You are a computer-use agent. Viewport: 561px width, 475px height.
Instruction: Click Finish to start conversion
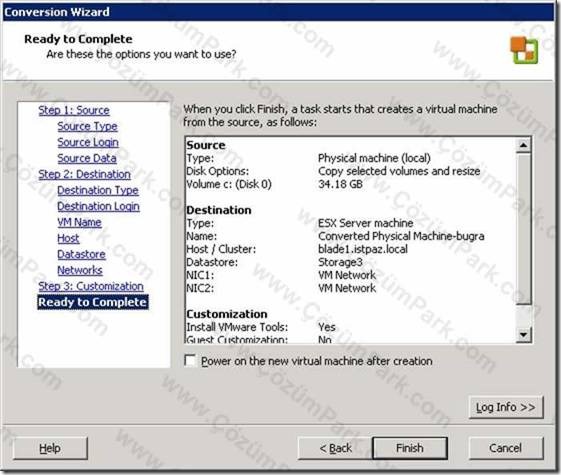(x=410, y=448)
